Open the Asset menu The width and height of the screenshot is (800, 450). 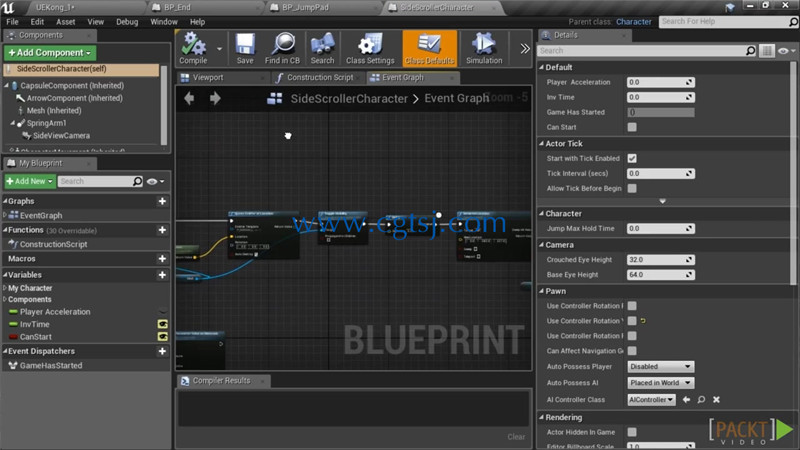(x=65, y=22)
